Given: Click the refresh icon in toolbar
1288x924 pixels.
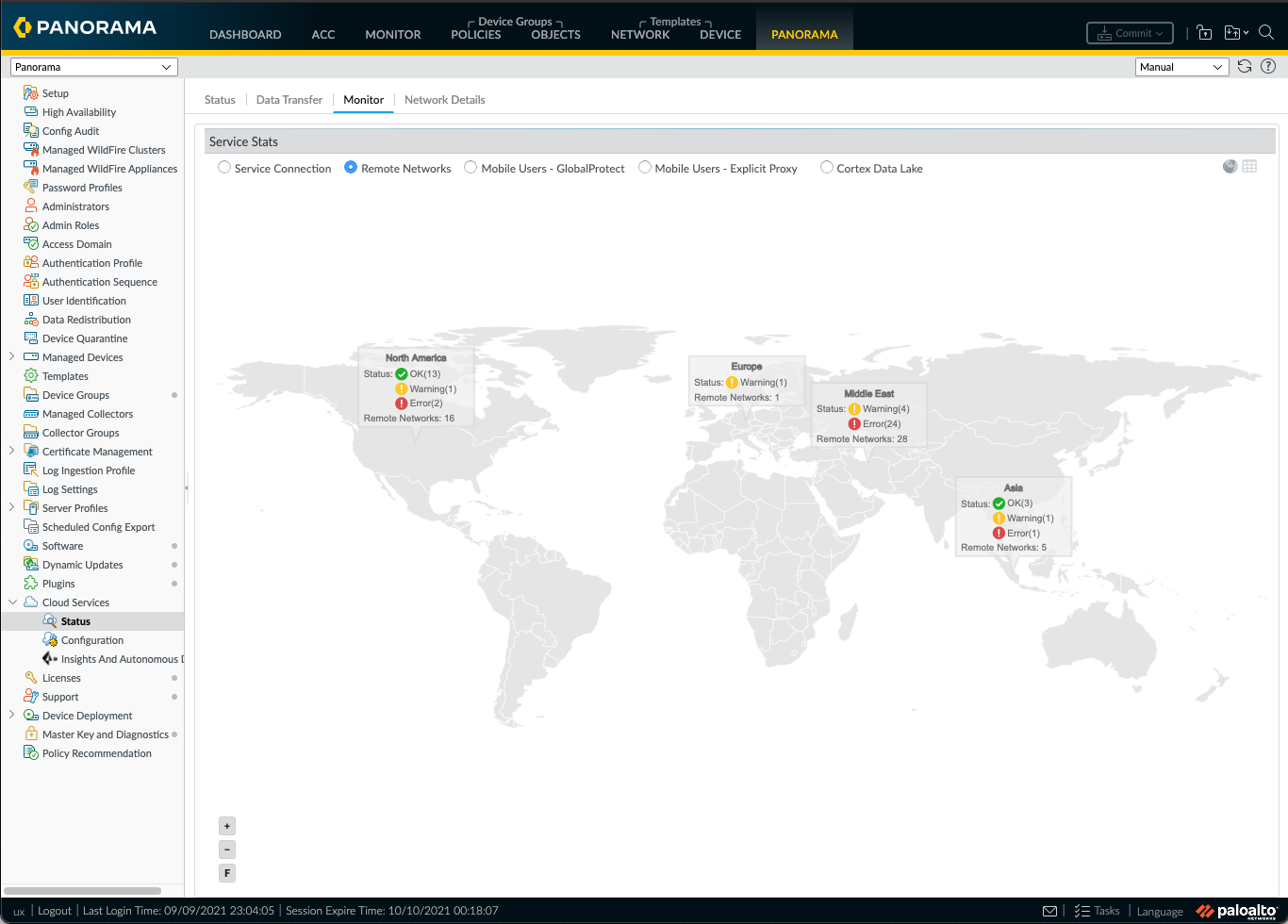Looking at the screenshot, I should tap(1245, 66).
